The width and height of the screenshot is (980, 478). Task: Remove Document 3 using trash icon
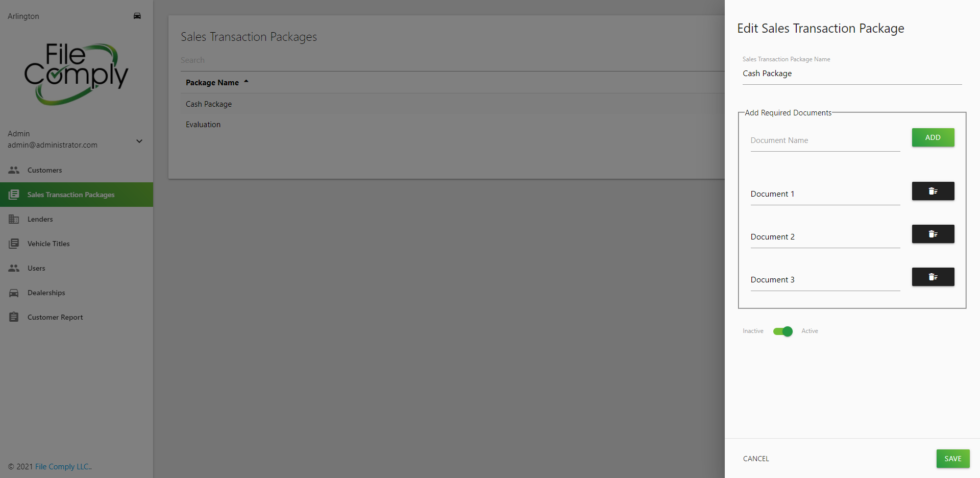(932, 277)
